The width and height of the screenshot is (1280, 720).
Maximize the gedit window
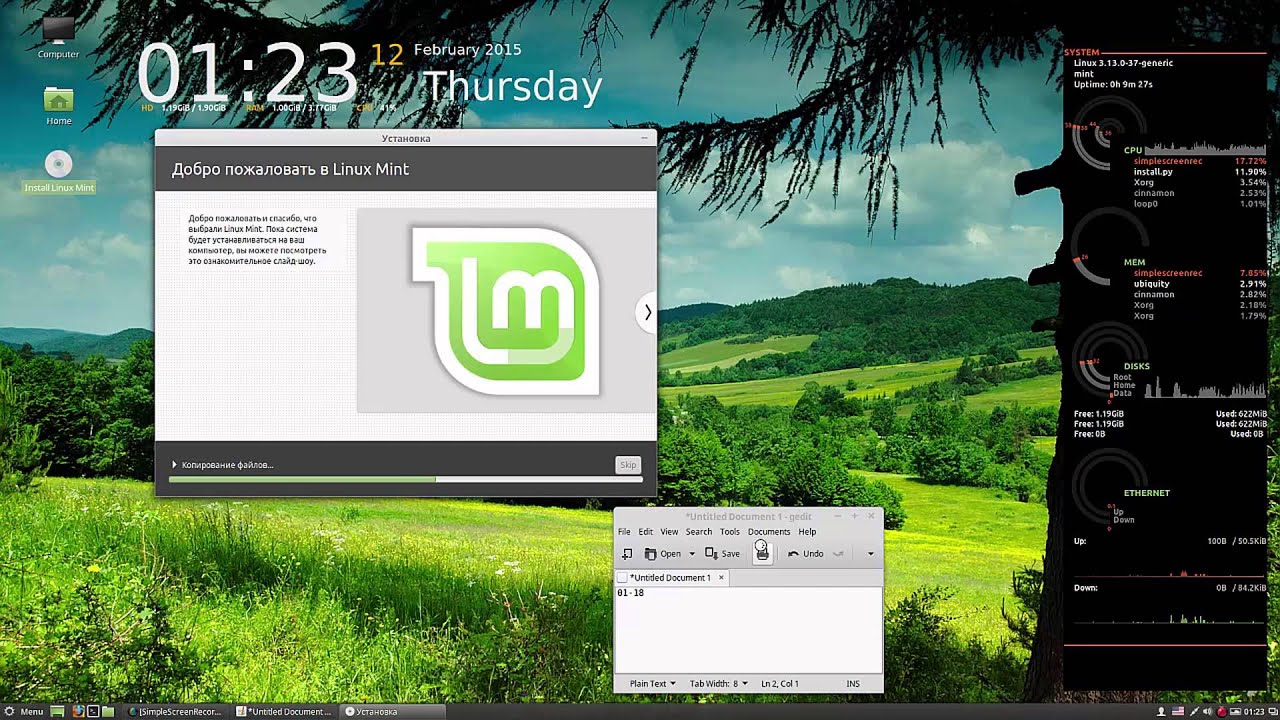pos(855,516)
